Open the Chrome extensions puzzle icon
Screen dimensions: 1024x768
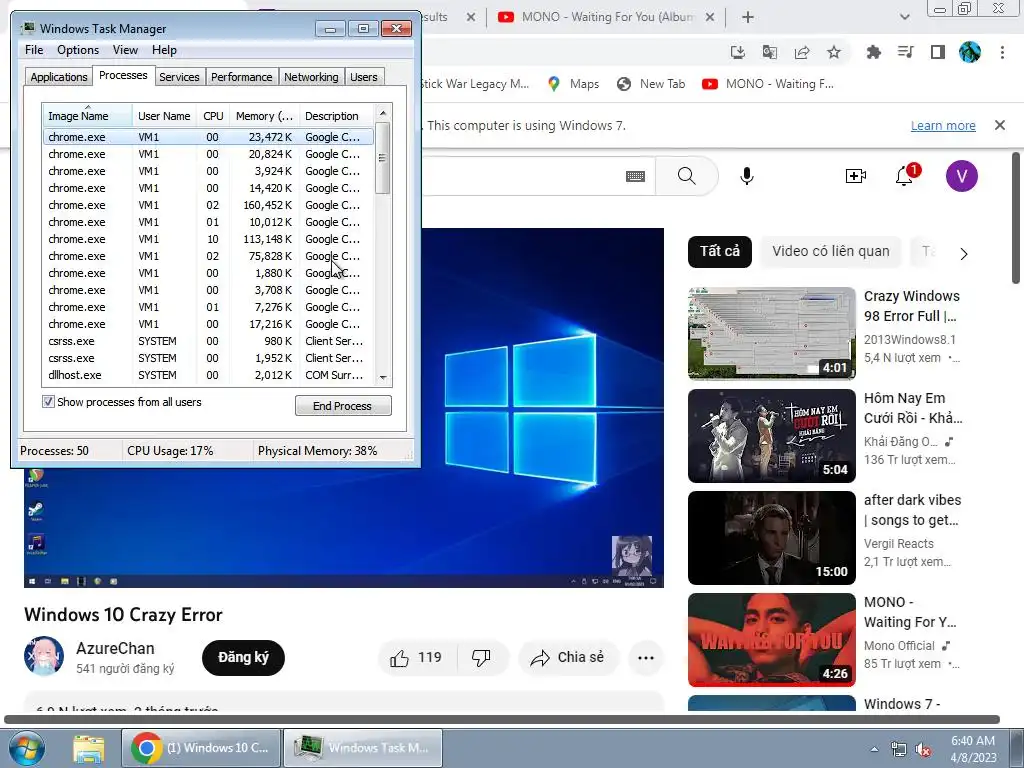pos(873,52)
